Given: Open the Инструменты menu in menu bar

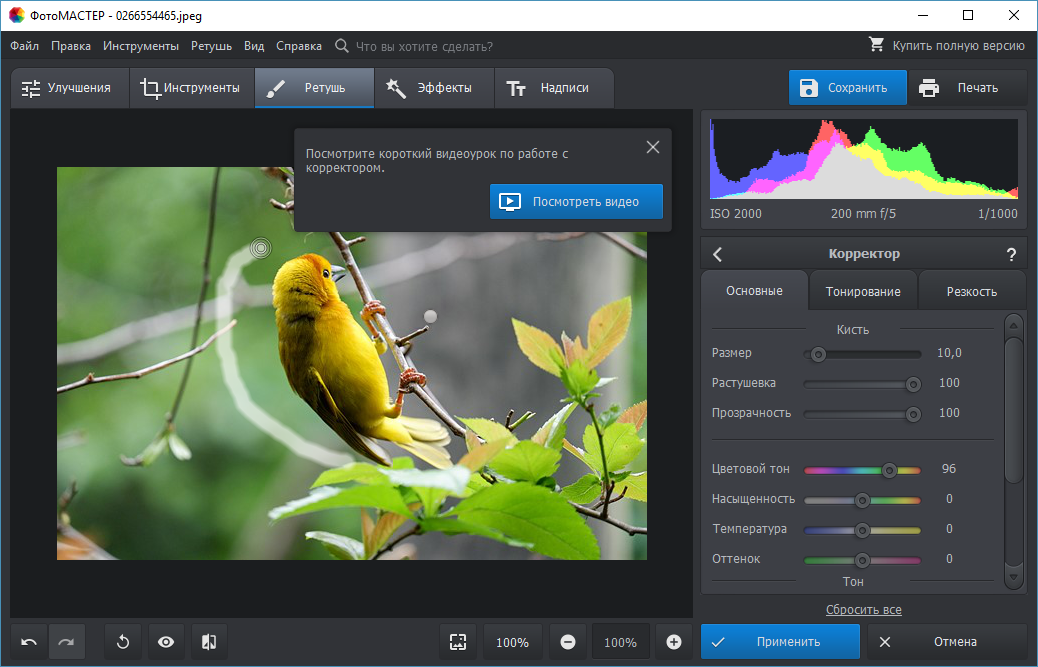Looking at the screenshot, I should [141, 46].
